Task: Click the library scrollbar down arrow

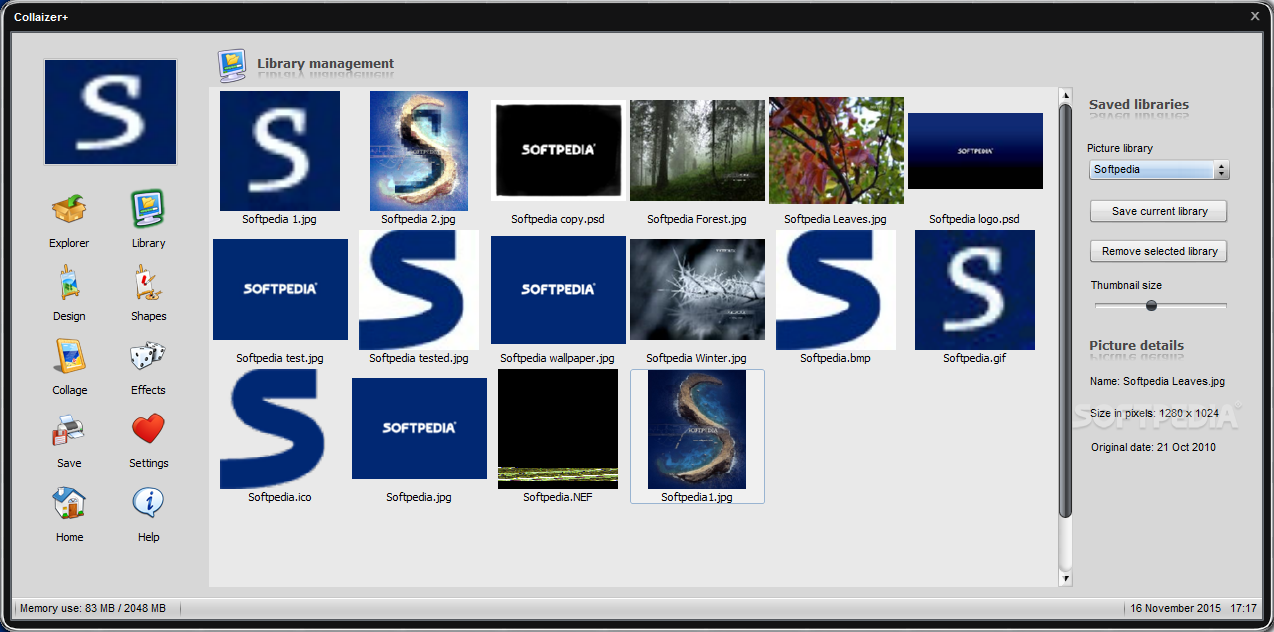Action: [x=1065, y=578]
